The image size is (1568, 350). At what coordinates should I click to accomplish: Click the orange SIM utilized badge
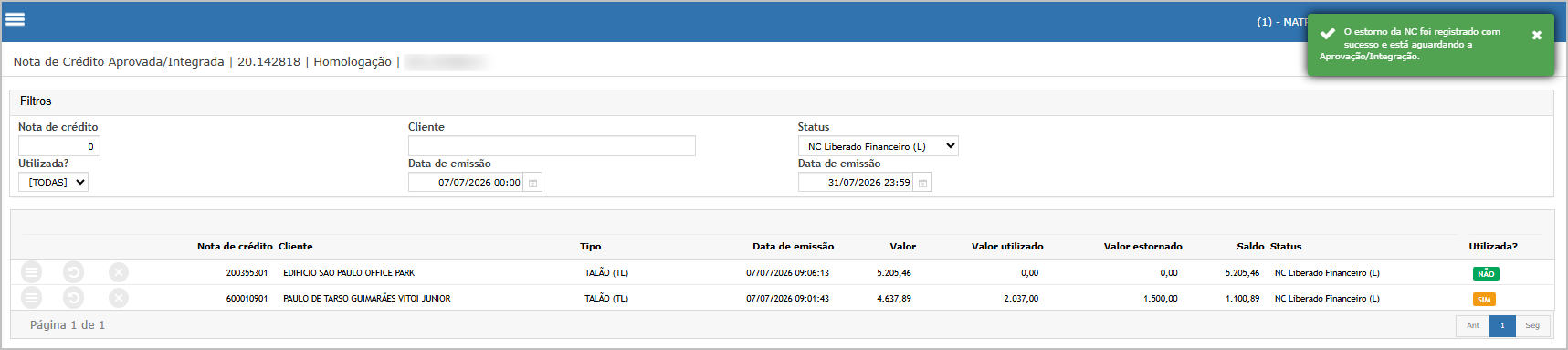pyautogui.click(x=1484, y=299)
